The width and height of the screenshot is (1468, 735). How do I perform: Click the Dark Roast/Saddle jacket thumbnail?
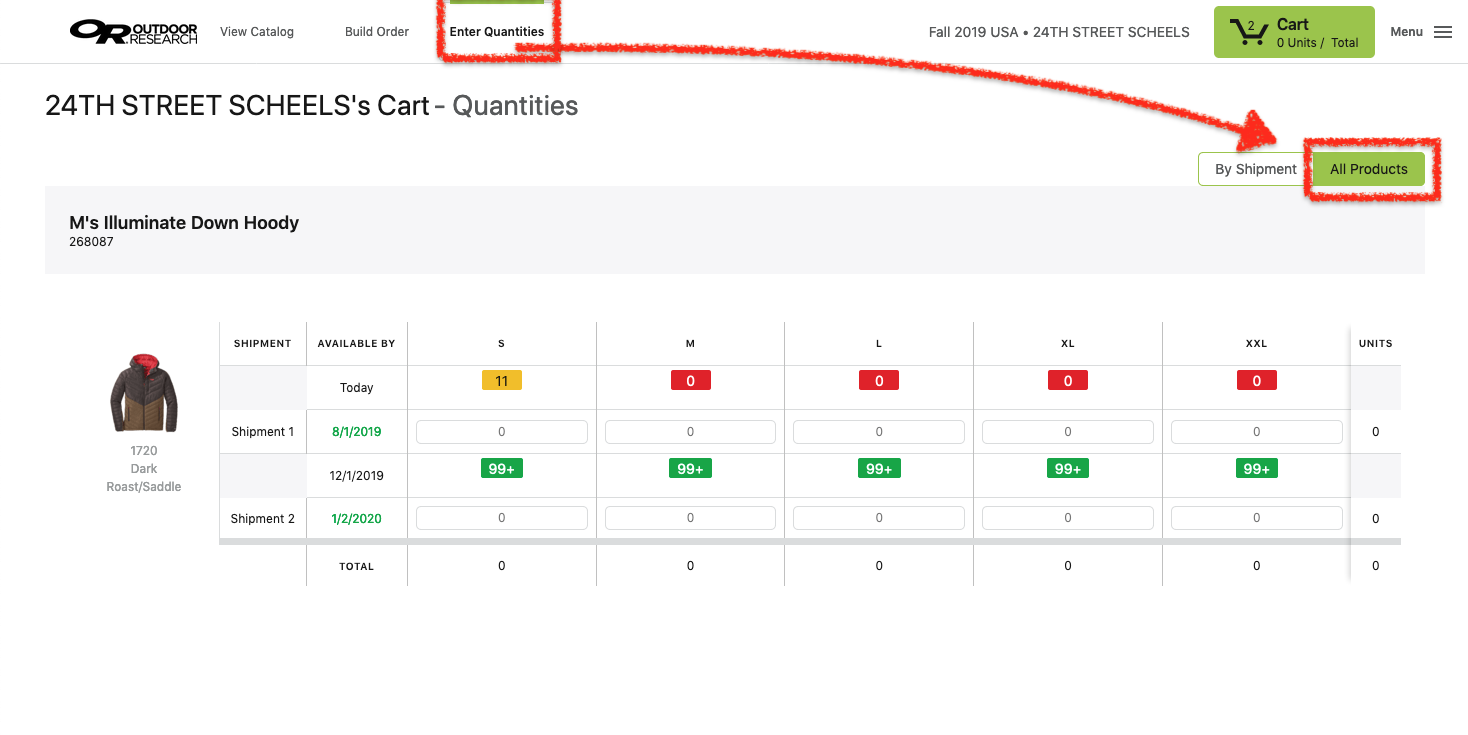143,393
